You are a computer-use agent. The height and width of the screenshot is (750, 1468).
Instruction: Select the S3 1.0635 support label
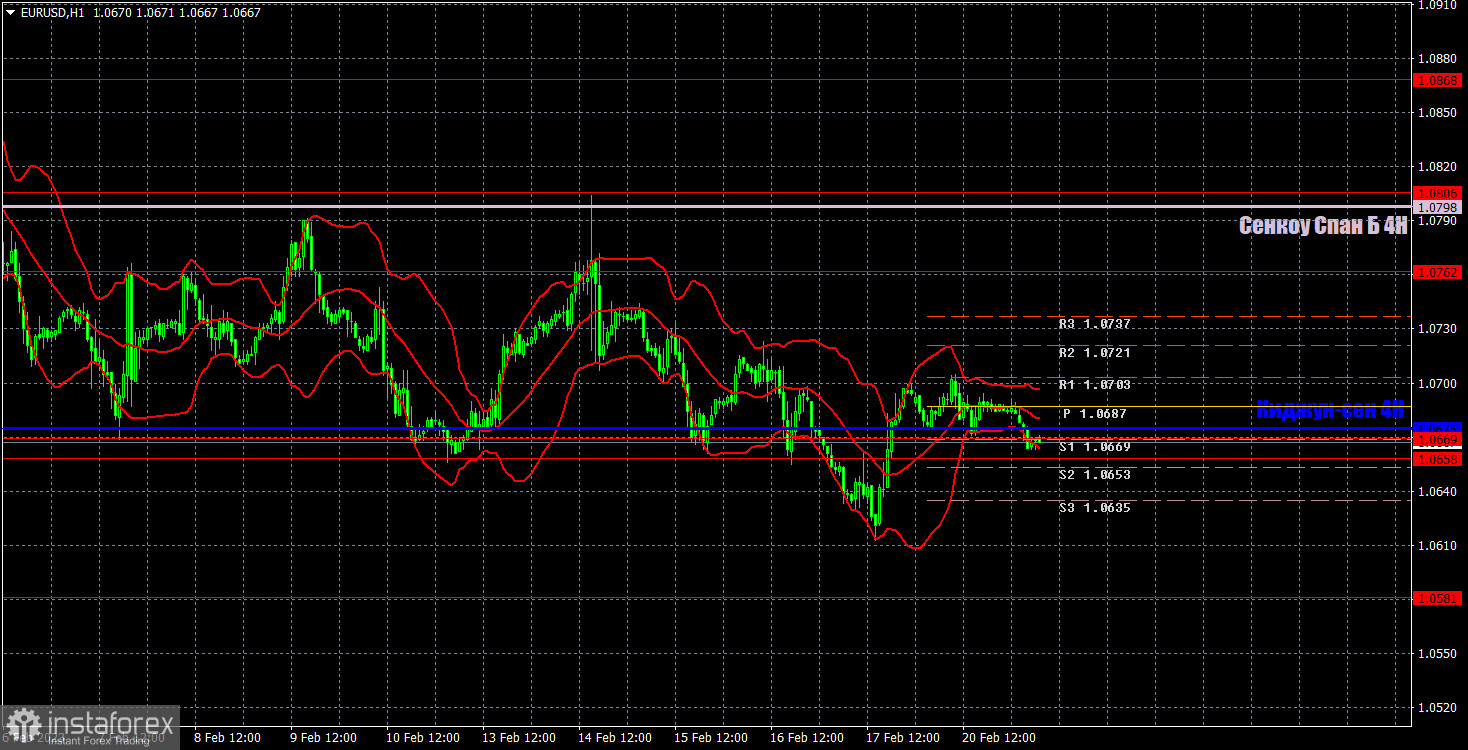[1095, 508]
